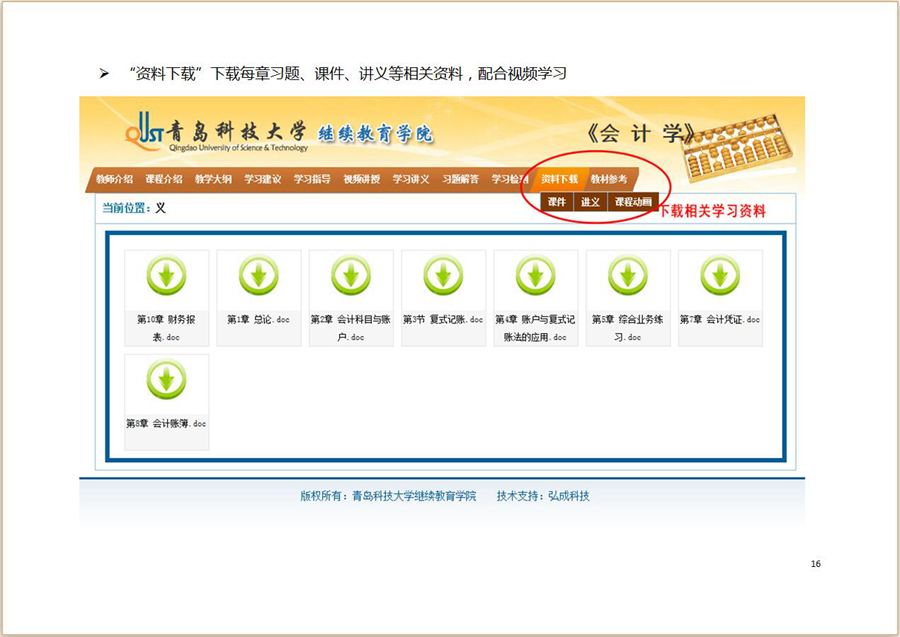Open the 教师介绍 navigation tab

click(115, 179)
